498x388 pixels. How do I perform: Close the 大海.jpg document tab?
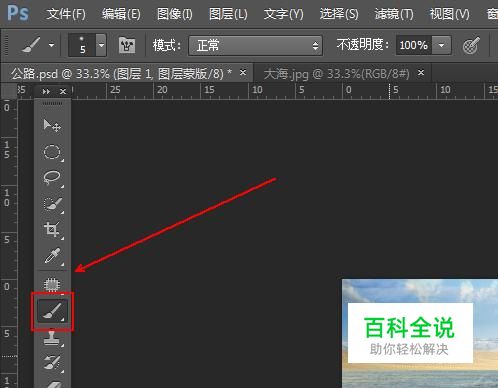(421, 72)
